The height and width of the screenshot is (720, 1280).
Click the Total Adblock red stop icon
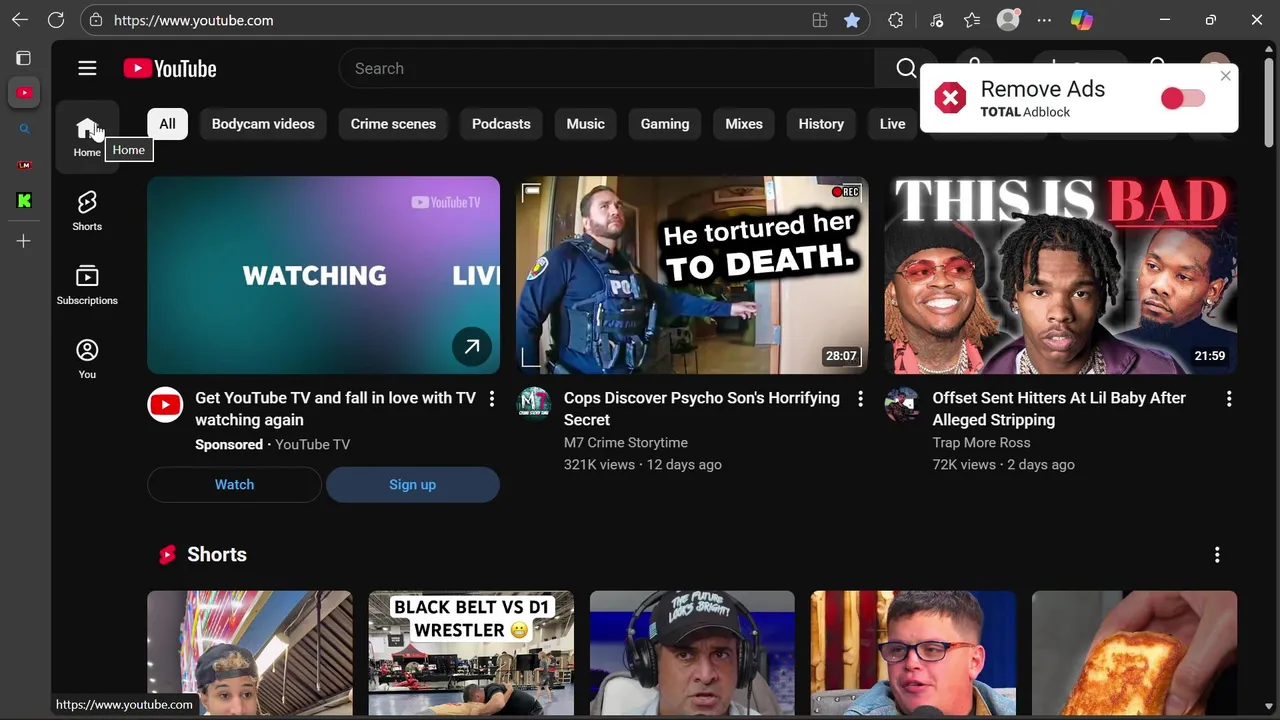click(x=950, y=98)
